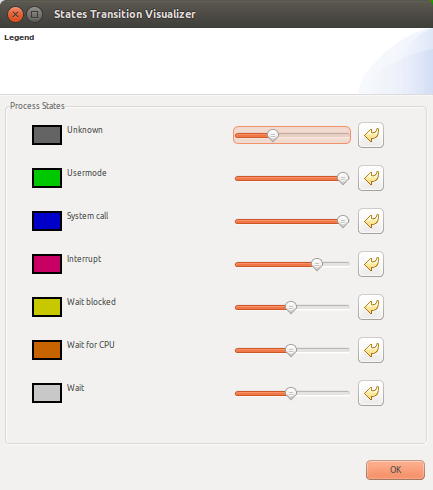Screen dimensions: 433x490
Task: Click the Wait blocked slider handle
Action: [291, 307]
